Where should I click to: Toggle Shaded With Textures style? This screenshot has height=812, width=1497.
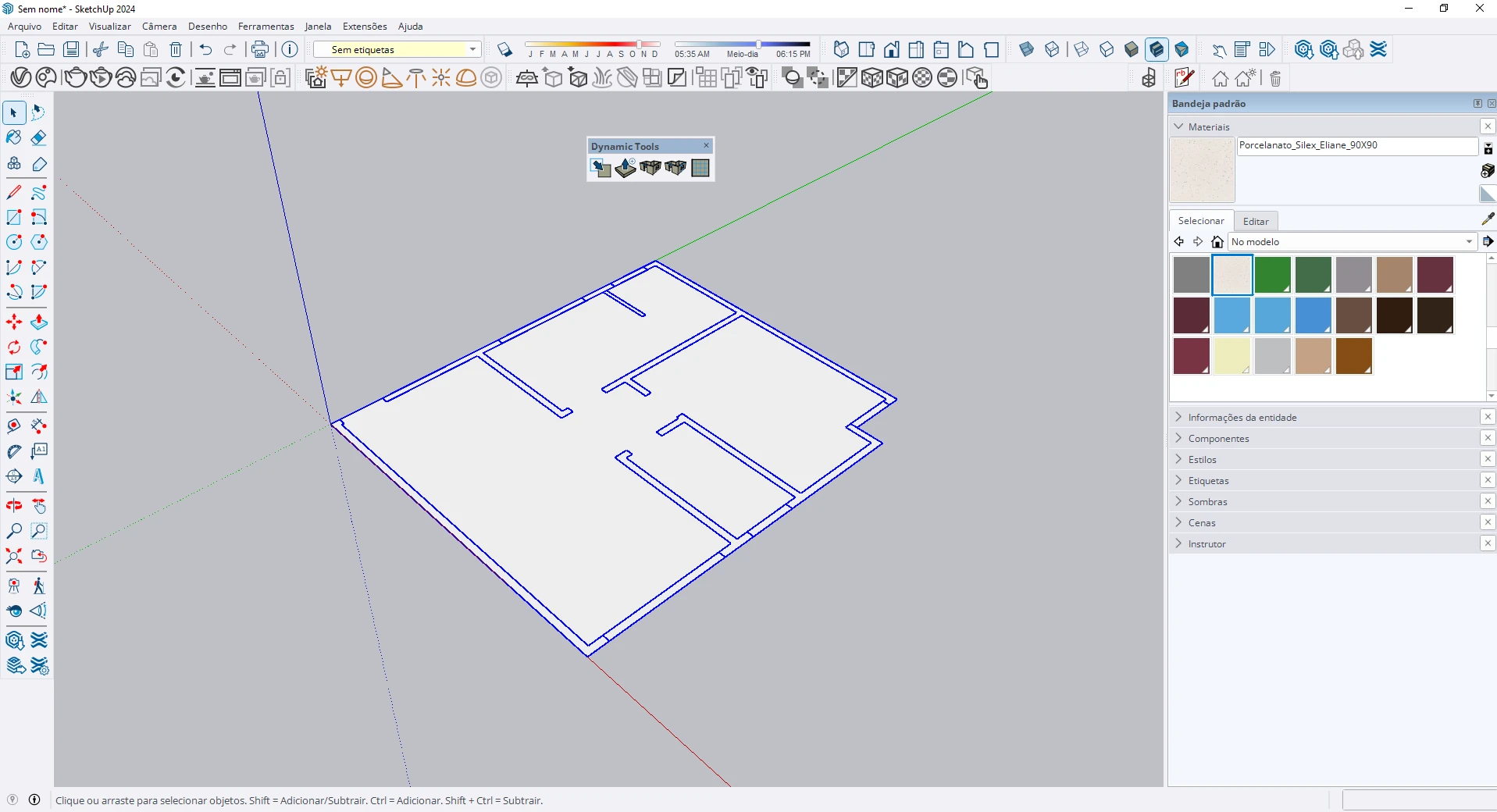(x=1157, y=50)
